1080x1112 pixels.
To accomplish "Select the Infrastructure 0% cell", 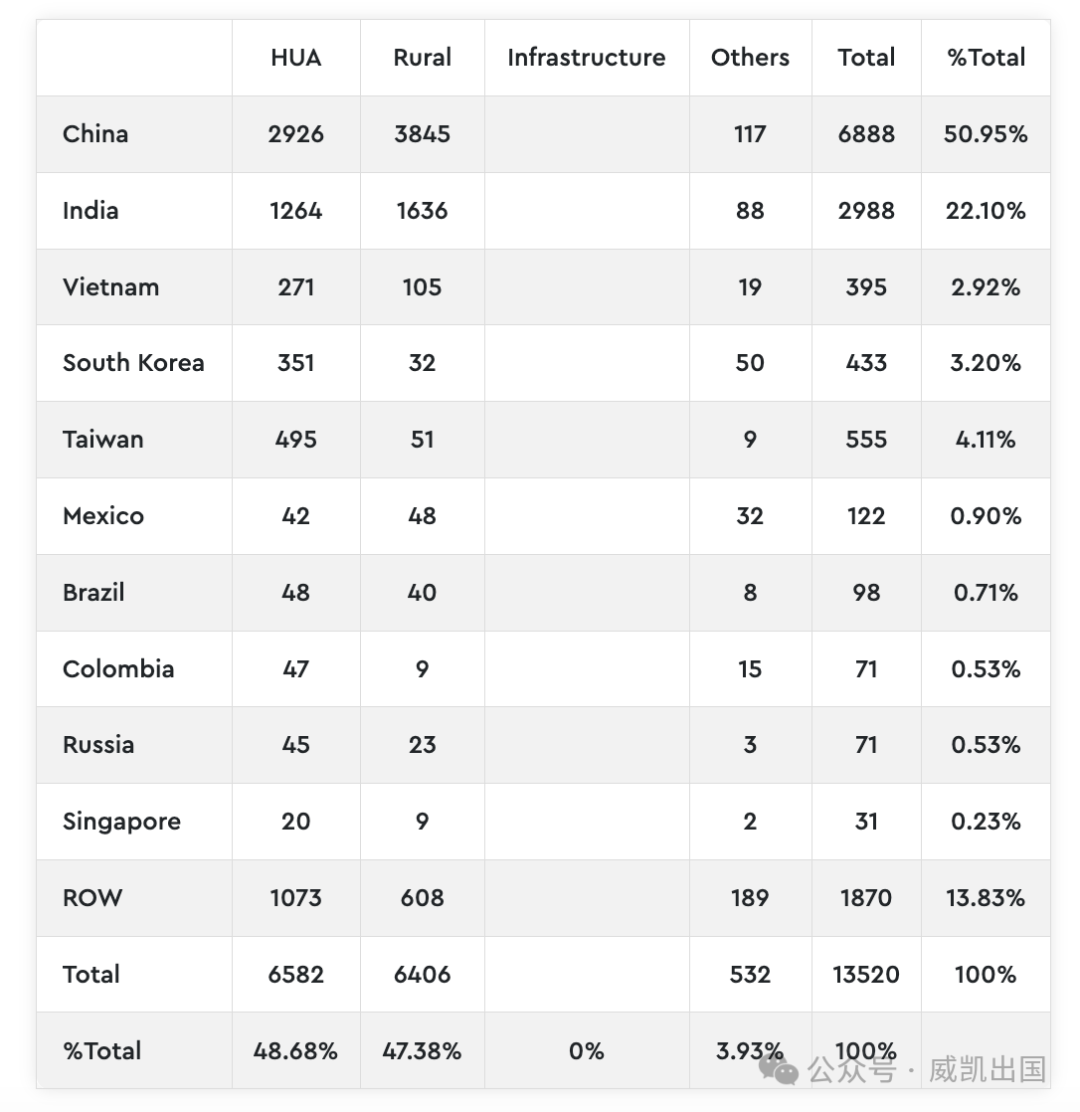I will 586,1051.
